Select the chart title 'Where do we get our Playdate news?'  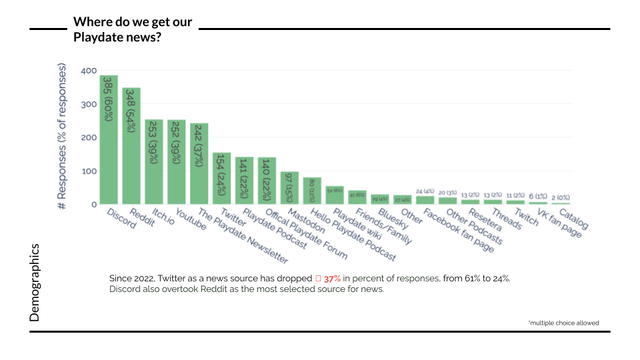(133, 29)
